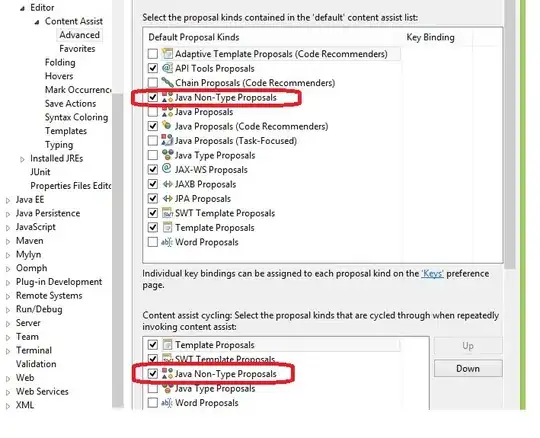The height and width of the screenshot is (438, 540).
Task: Click the SWT Template Proposals icon in default list
Action: (167, 213)
